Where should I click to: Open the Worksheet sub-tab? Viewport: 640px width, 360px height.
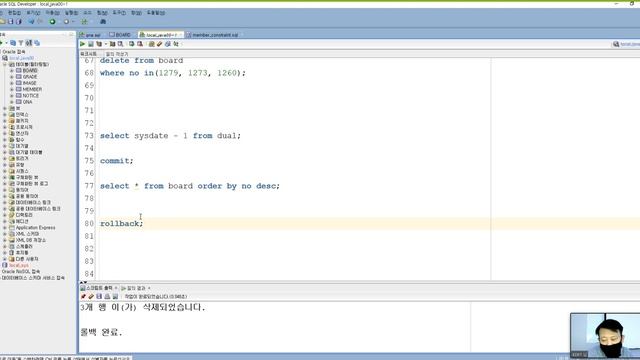point(88,54)
